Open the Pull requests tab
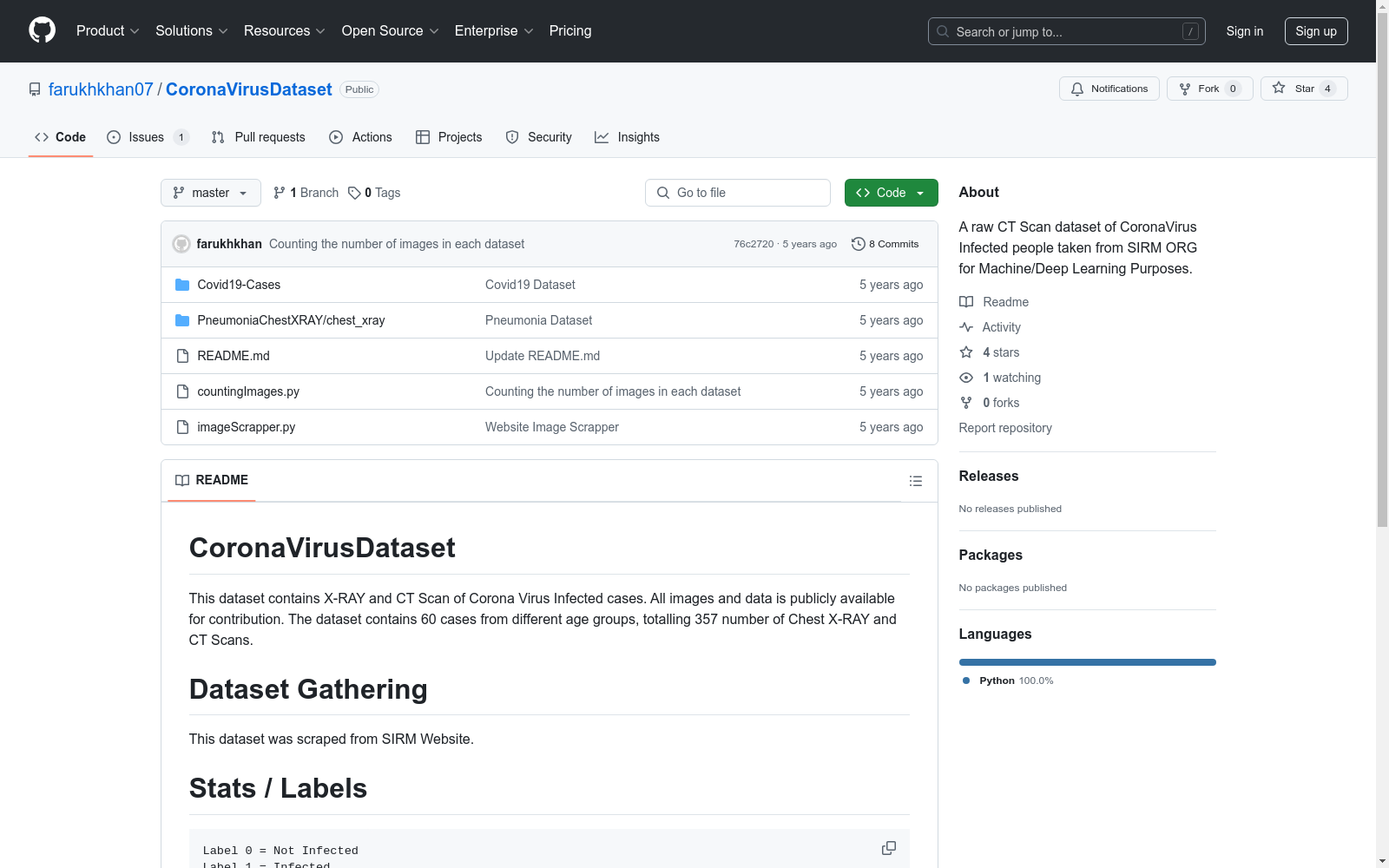Image resolution: width=1389 pixels, height=868 pixels. (259, 137)
